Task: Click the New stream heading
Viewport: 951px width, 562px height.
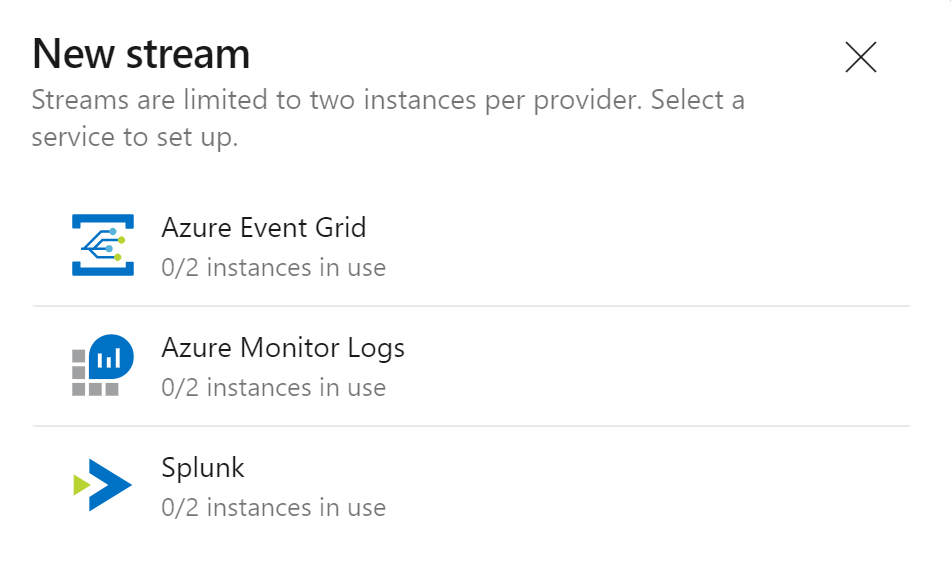Action: (x=141, y=54)
